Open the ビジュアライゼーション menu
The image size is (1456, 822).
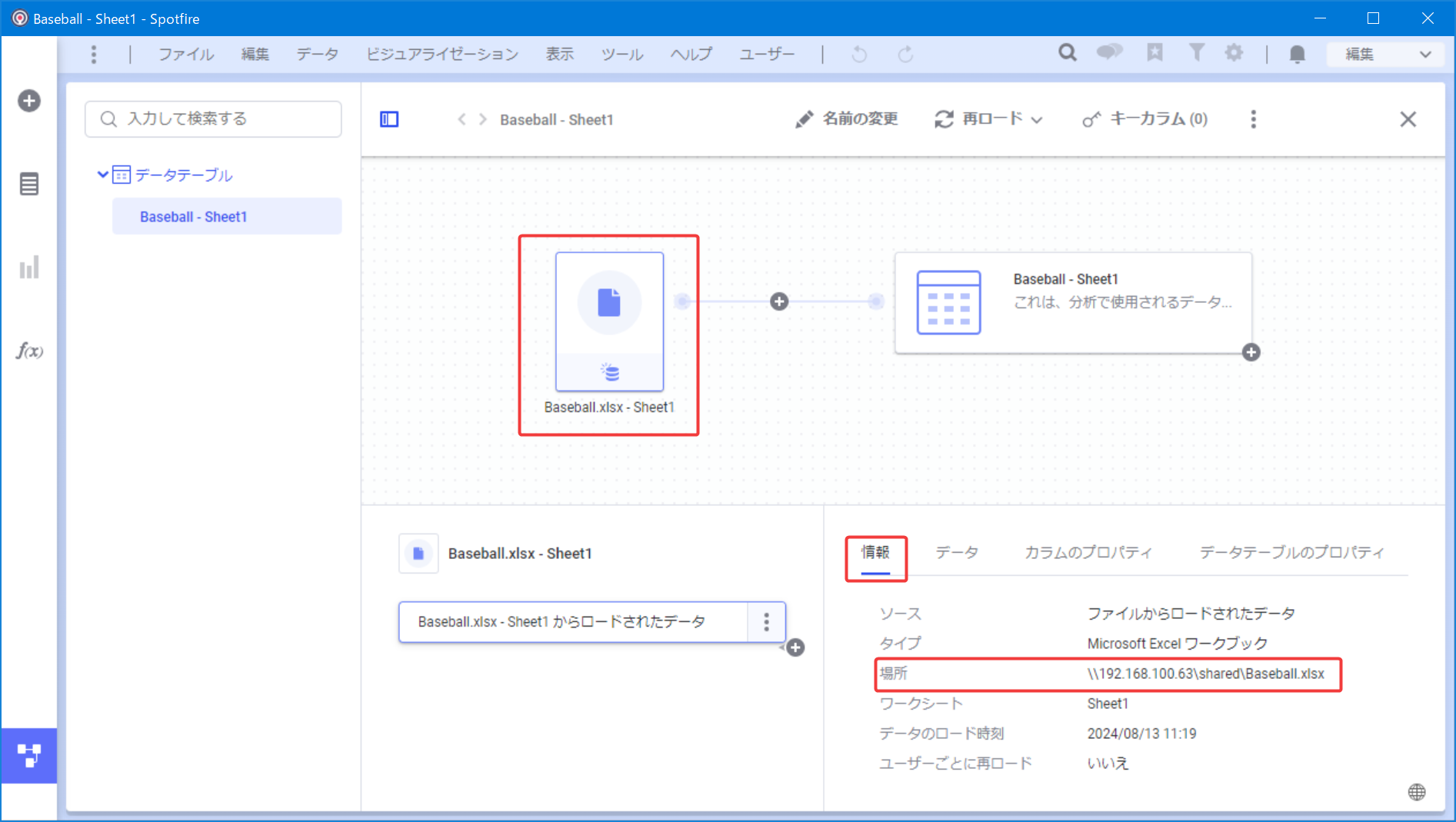tap(441, 54)
